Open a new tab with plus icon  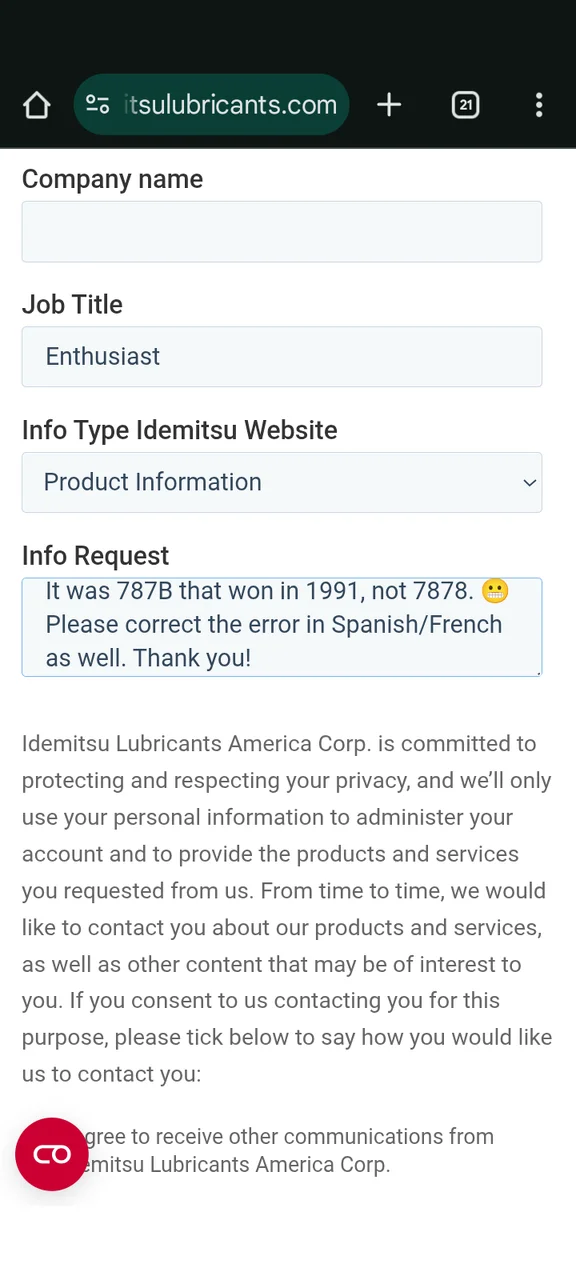[389, 104]
